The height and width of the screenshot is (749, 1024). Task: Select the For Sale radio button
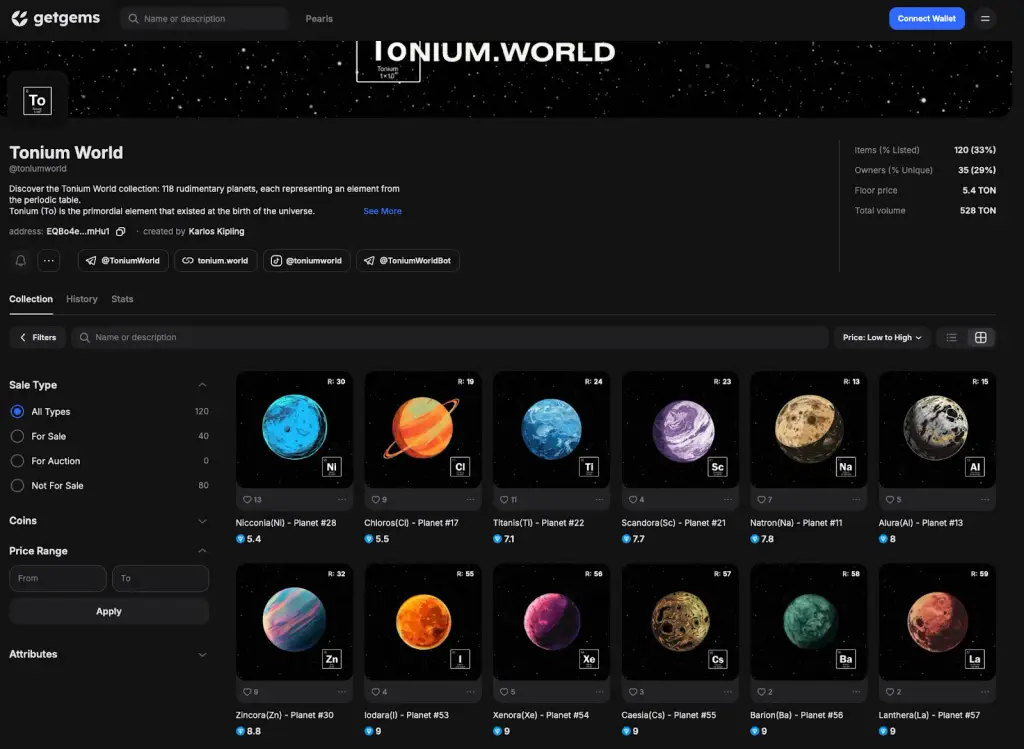18,436
